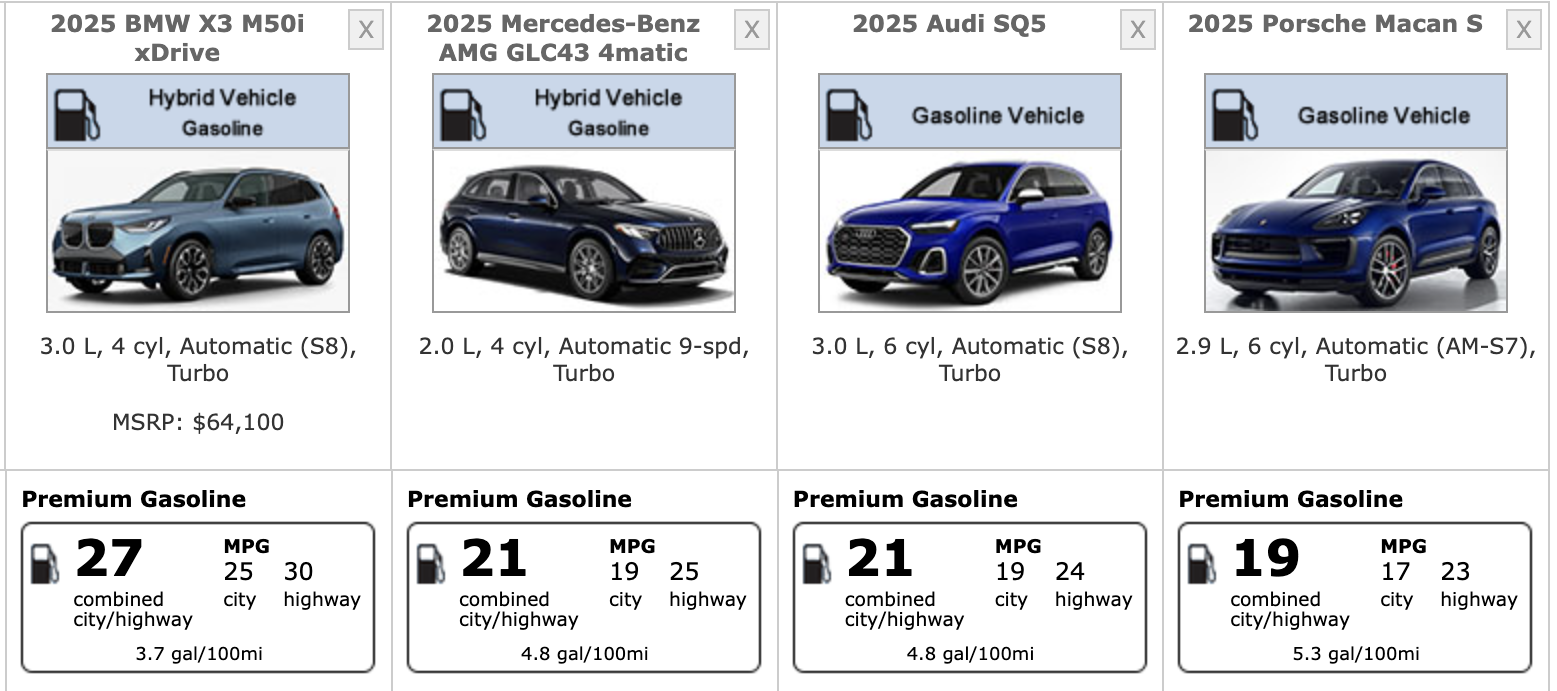The image size is (1557, 691).
Task: Click the blue Audi SQ5 photo
Action: [x=969, y=231]
